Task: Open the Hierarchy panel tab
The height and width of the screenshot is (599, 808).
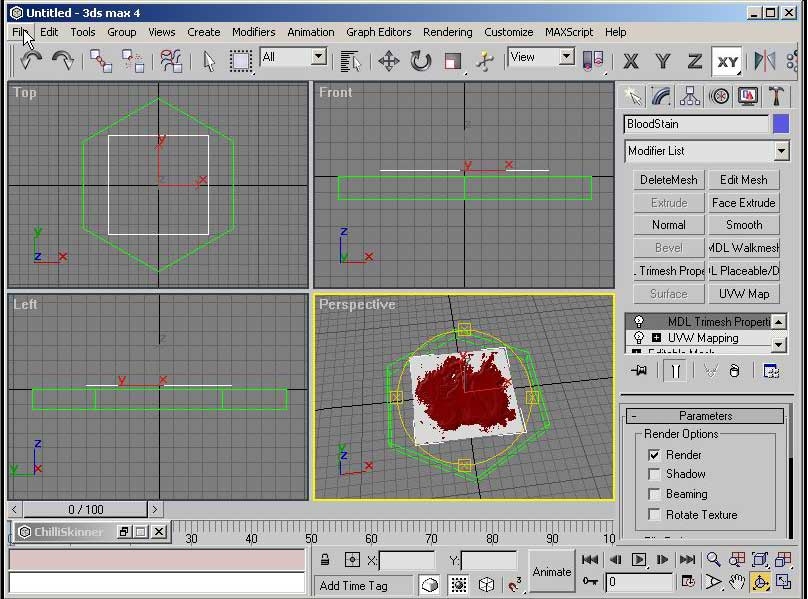Action: click(x=689, y=96)
